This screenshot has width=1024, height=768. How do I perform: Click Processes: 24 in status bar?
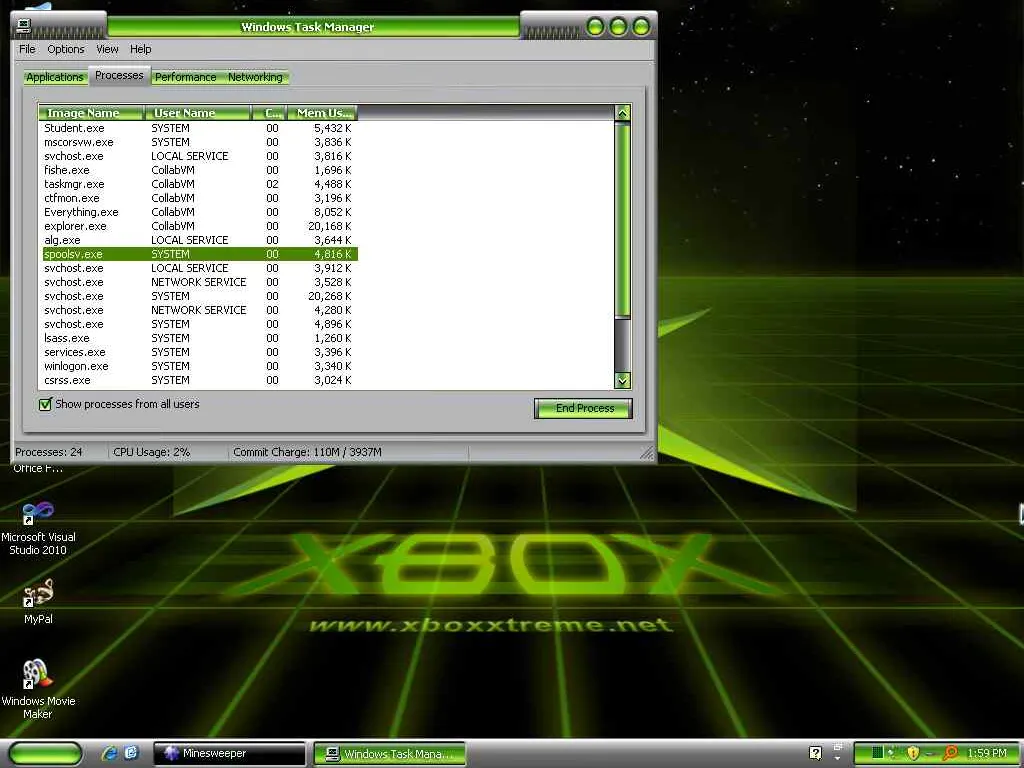[49, 452]
